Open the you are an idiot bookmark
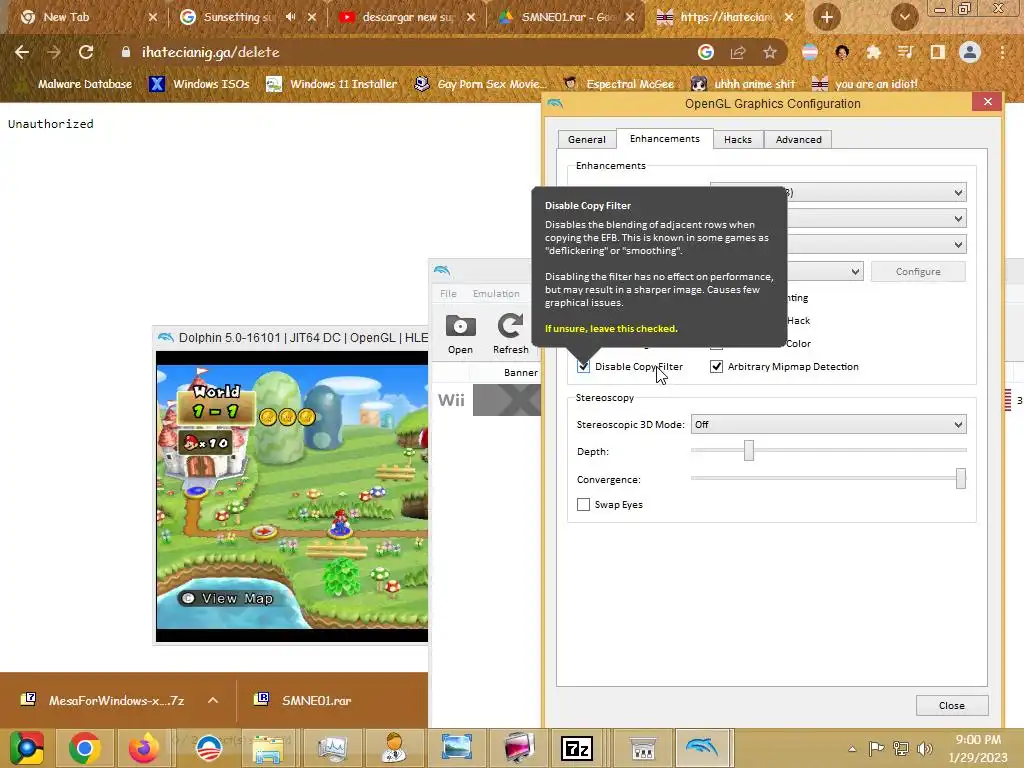Screen dimensions: 1024x768 [x=865, y=84]
